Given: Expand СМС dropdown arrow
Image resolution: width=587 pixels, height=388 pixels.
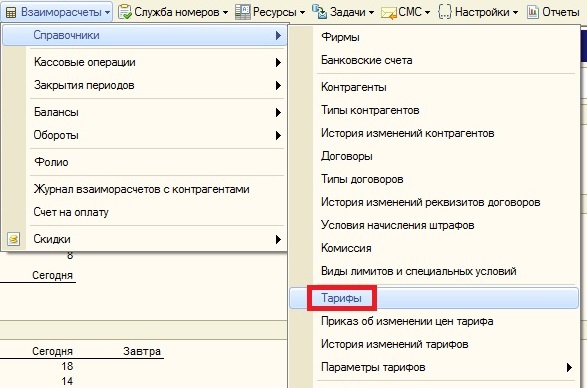Looking at the screenshot, I should point(427,13).
